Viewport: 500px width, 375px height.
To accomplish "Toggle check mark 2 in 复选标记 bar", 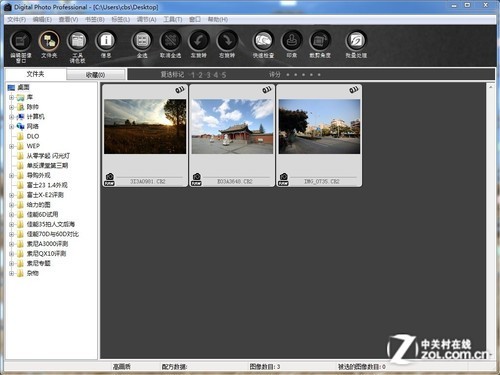I will 200,75.
